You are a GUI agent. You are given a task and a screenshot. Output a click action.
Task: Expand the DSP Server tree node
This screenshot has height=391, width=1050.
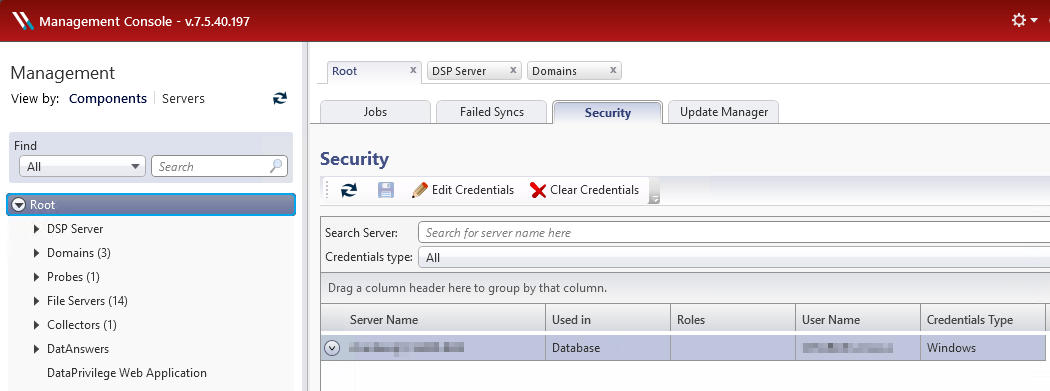(36, 229)
